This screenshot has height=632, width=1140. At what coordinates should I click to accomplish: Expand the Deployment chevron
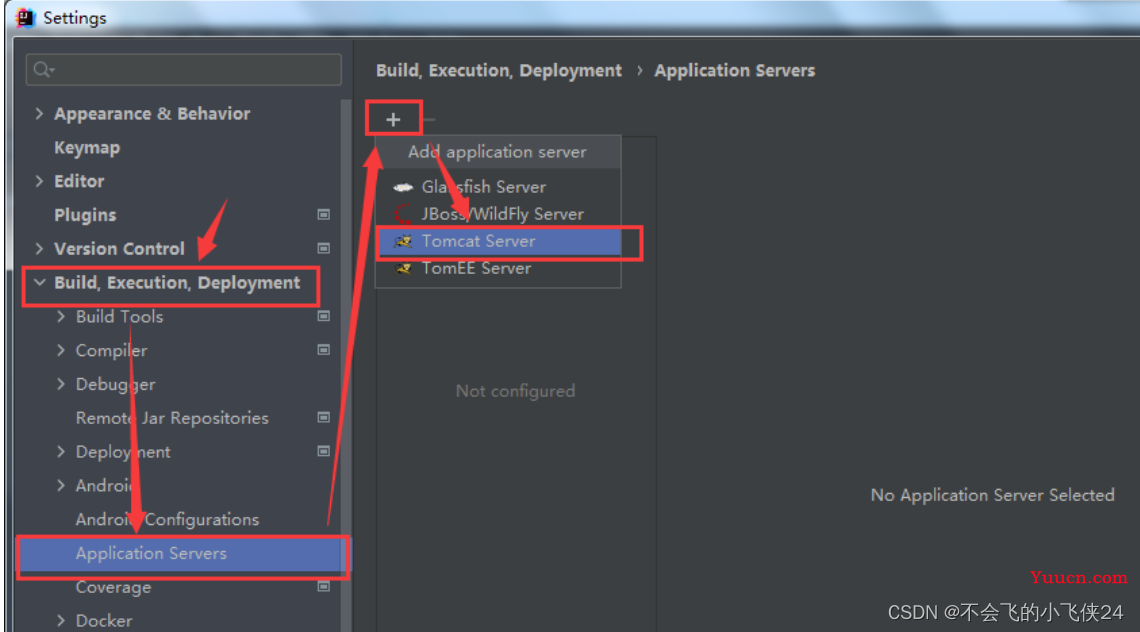[x=61, y=452]
